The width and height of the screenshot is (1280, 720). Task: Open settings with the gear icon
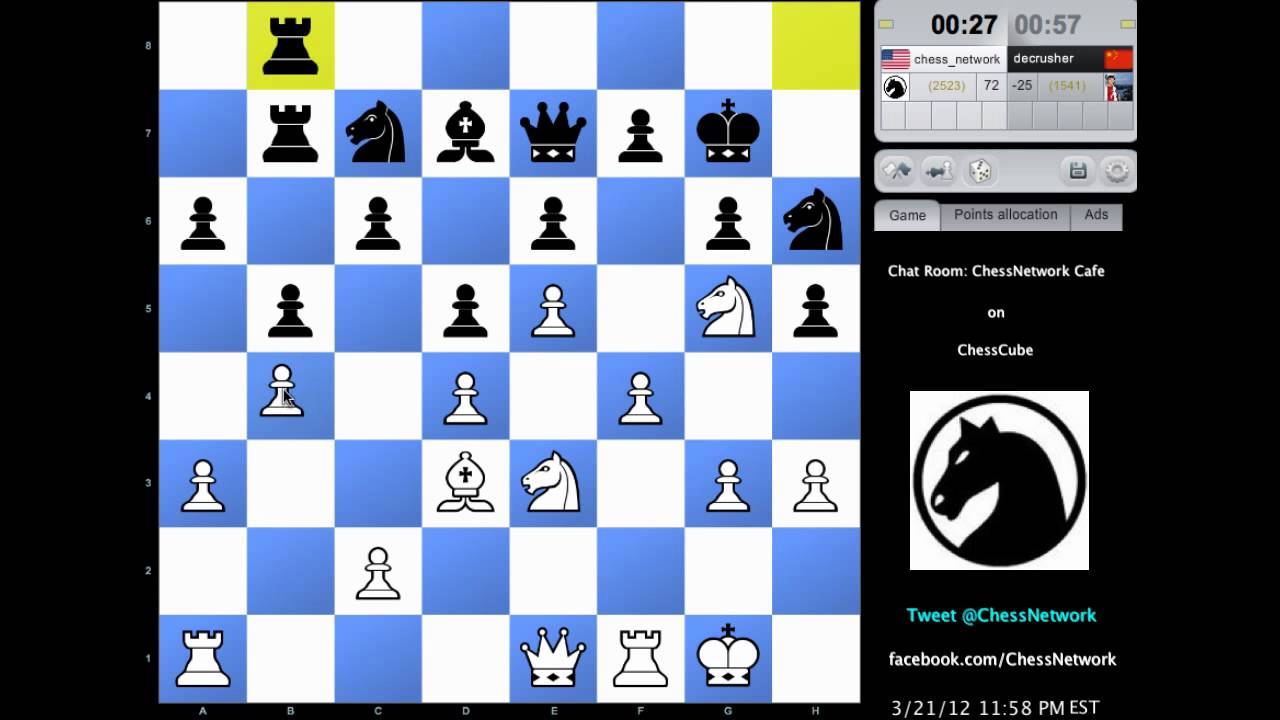tap(1116, 171)
